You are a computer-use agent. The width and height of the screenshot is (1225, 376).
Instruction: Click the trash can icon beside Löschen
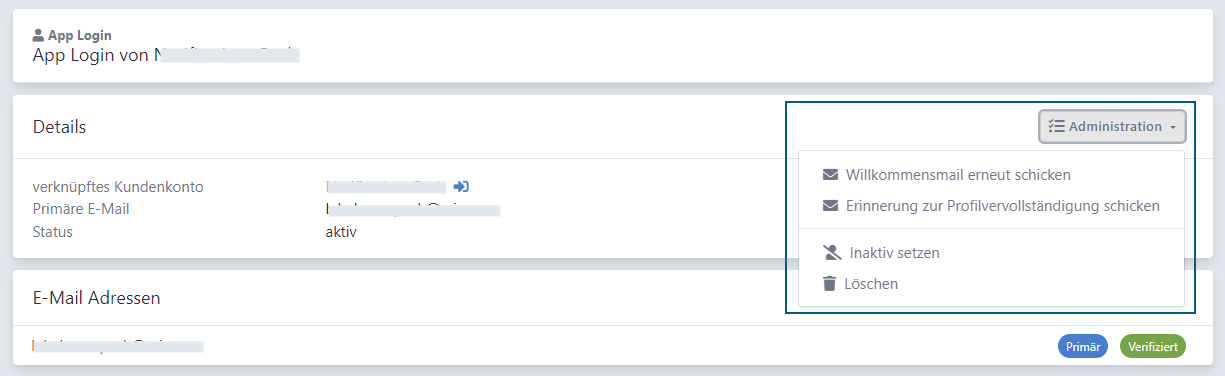click(x=829, y=284)
